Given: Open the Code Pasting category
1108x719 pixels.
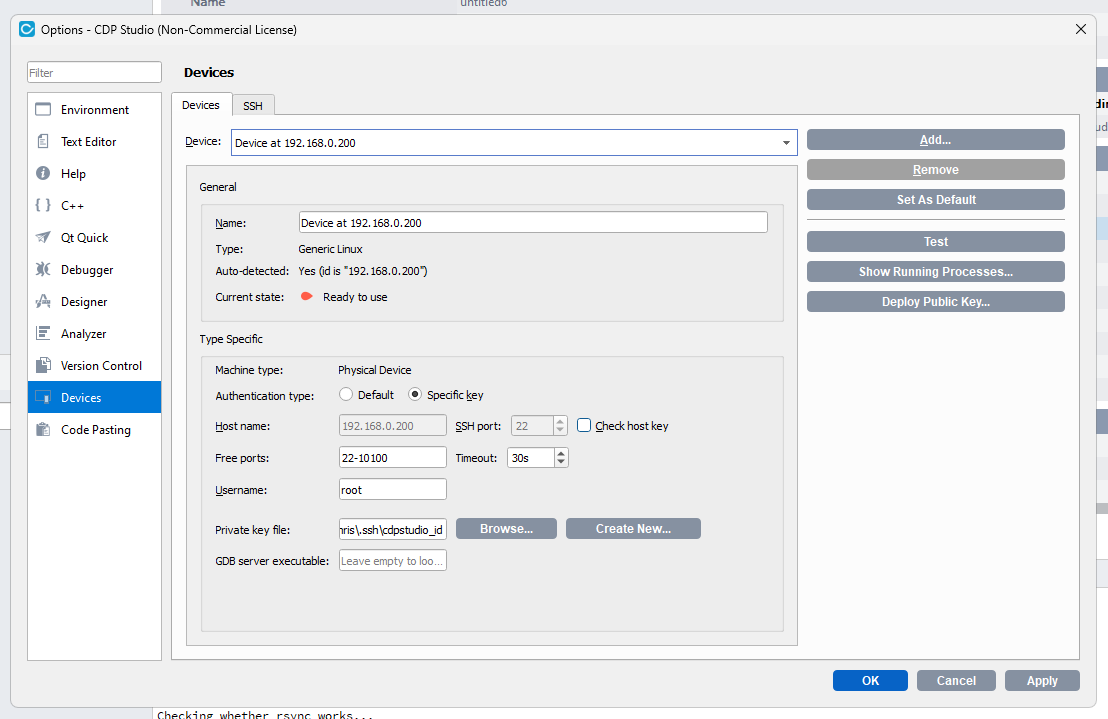Looking at the screenshot, I should coord(94,429).
